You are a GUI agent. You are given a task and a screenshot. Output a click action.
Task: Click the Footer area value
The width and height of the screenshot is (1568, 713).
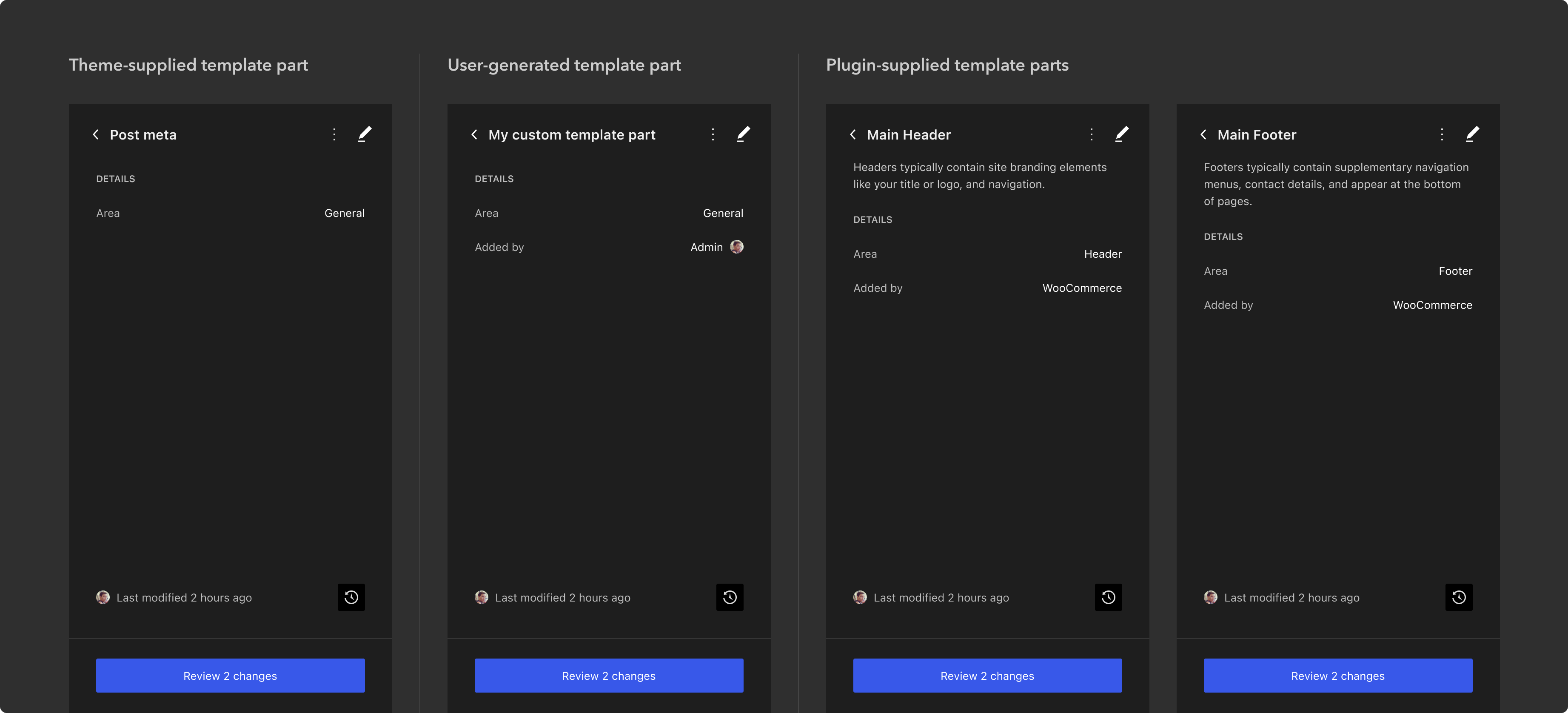pyautogui.click(x=1455, y=271)
